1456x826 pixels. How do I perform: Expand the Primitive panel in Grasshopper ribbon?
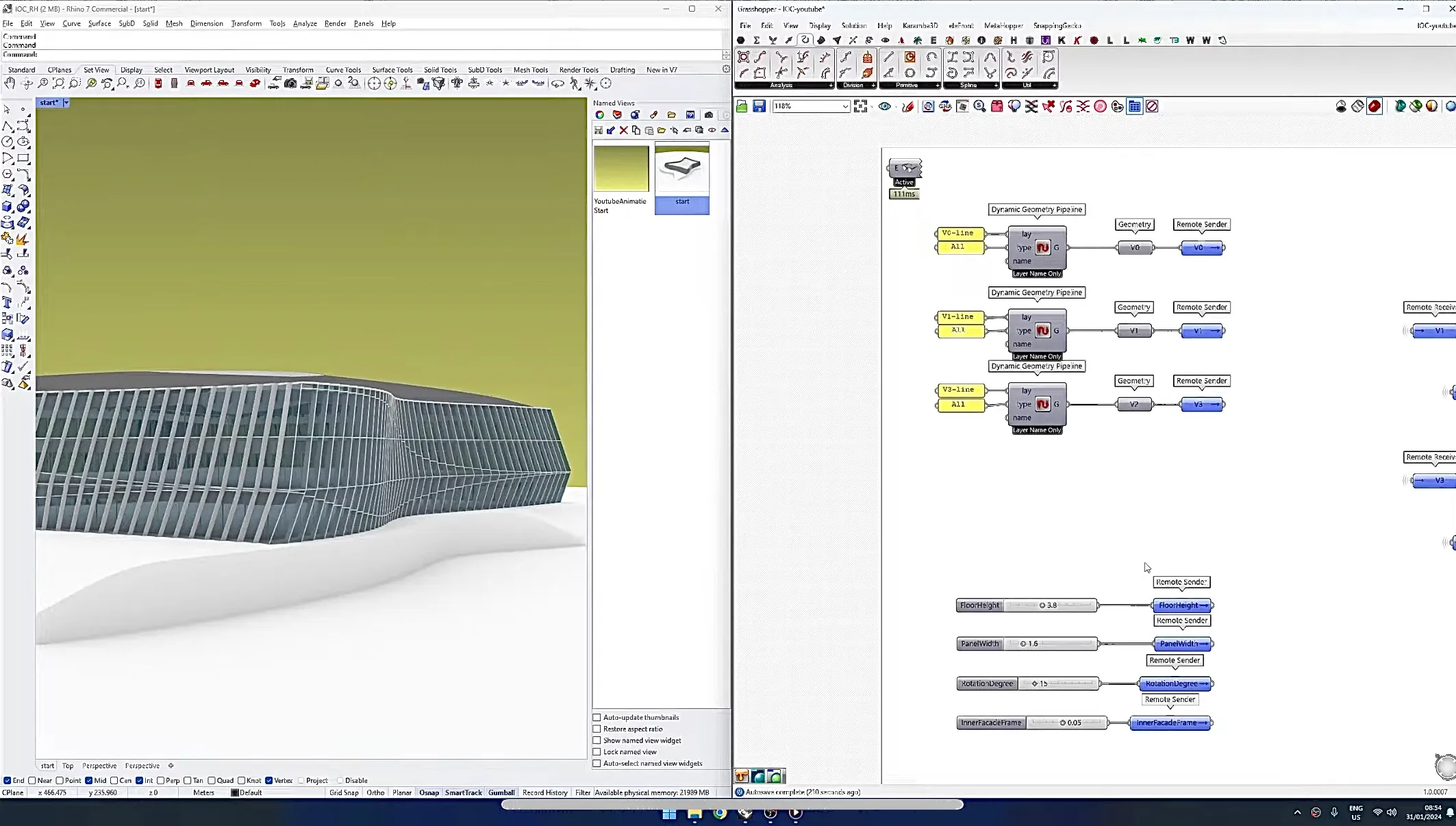[x=938, y=86]
